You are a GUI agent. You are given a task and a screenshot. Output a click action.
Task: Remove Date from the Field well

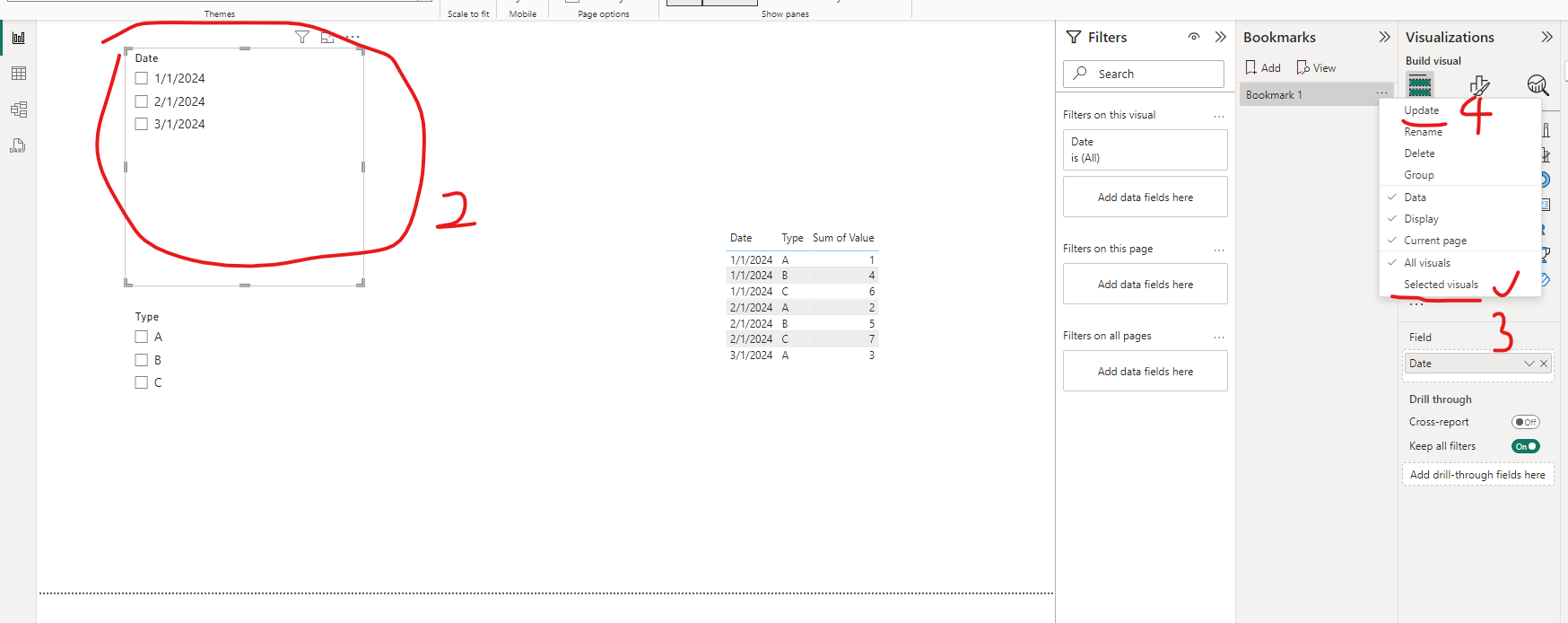point(1544,364)
